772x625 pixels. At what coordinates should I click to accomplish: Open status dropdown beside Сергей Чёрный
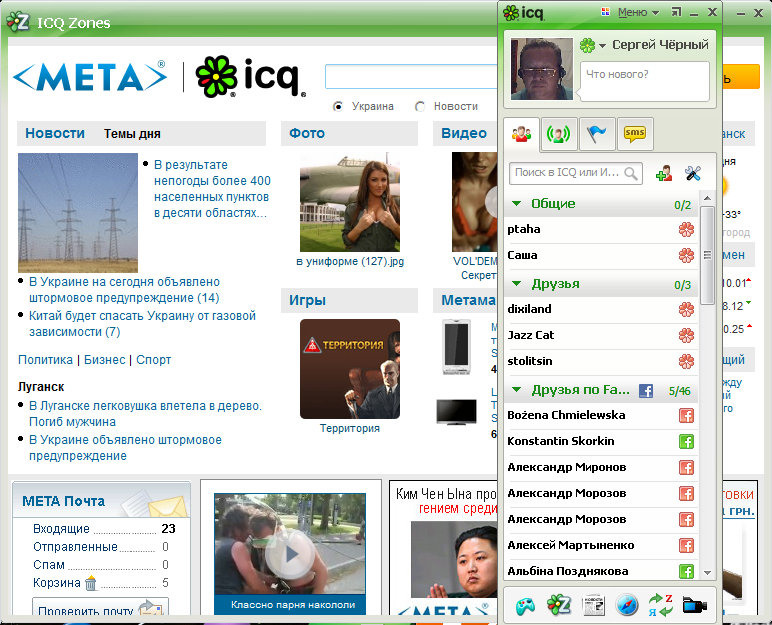pyautogui.click(x=603, y=46)
